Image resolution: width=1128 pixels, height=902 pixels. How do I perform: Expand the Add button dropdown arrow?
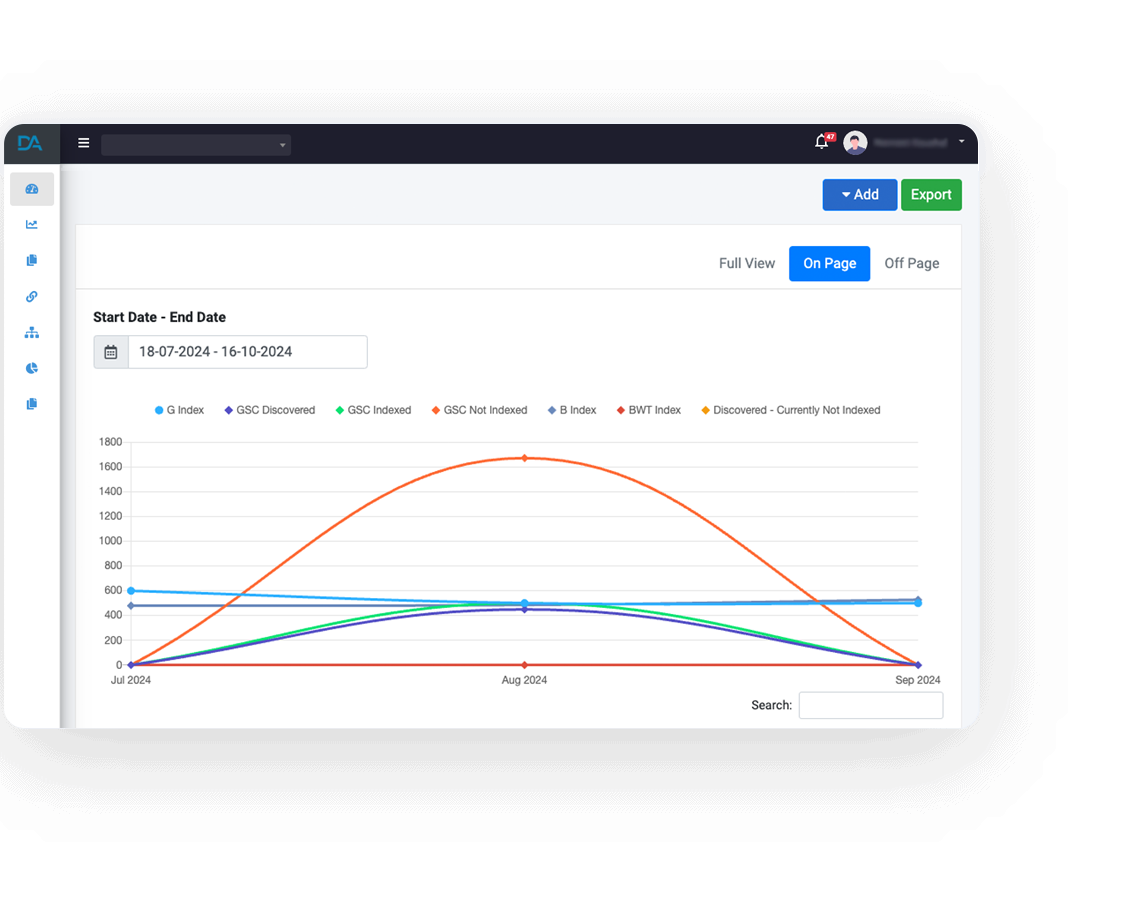845,194
